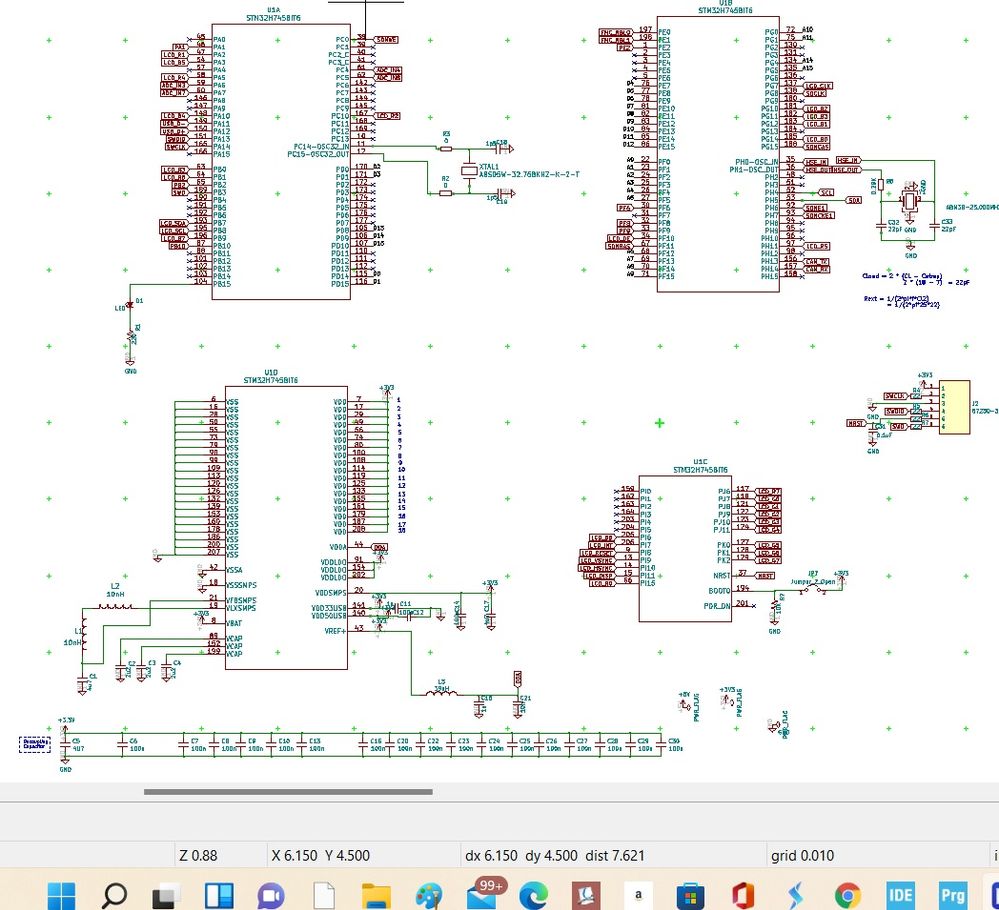Open the blank document taskbar icon
Image resolution: width=999 pixels, height=910 pixels.
point(324,896)
